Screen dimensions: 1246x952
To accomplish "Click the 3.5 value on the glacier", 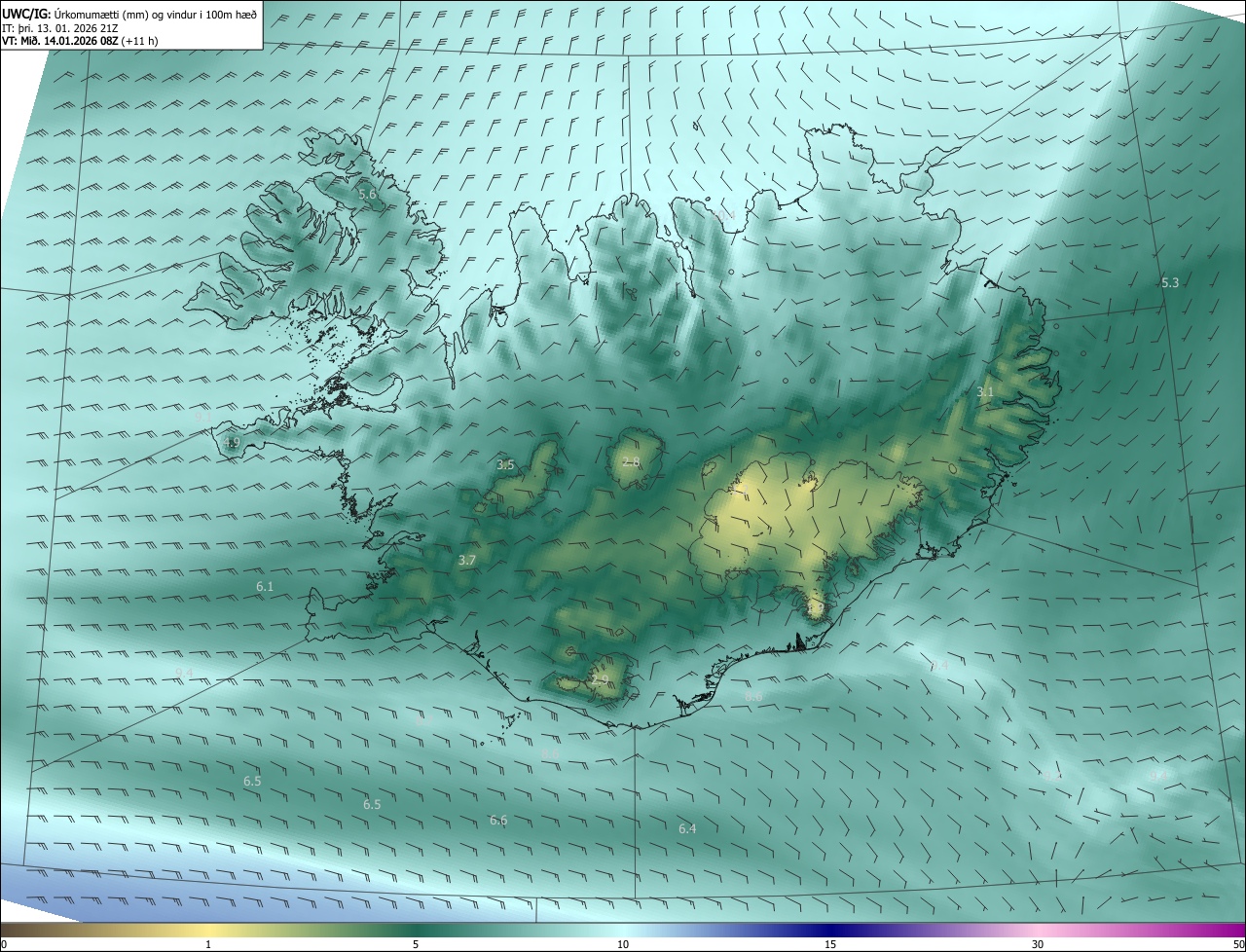I will 505,465.
